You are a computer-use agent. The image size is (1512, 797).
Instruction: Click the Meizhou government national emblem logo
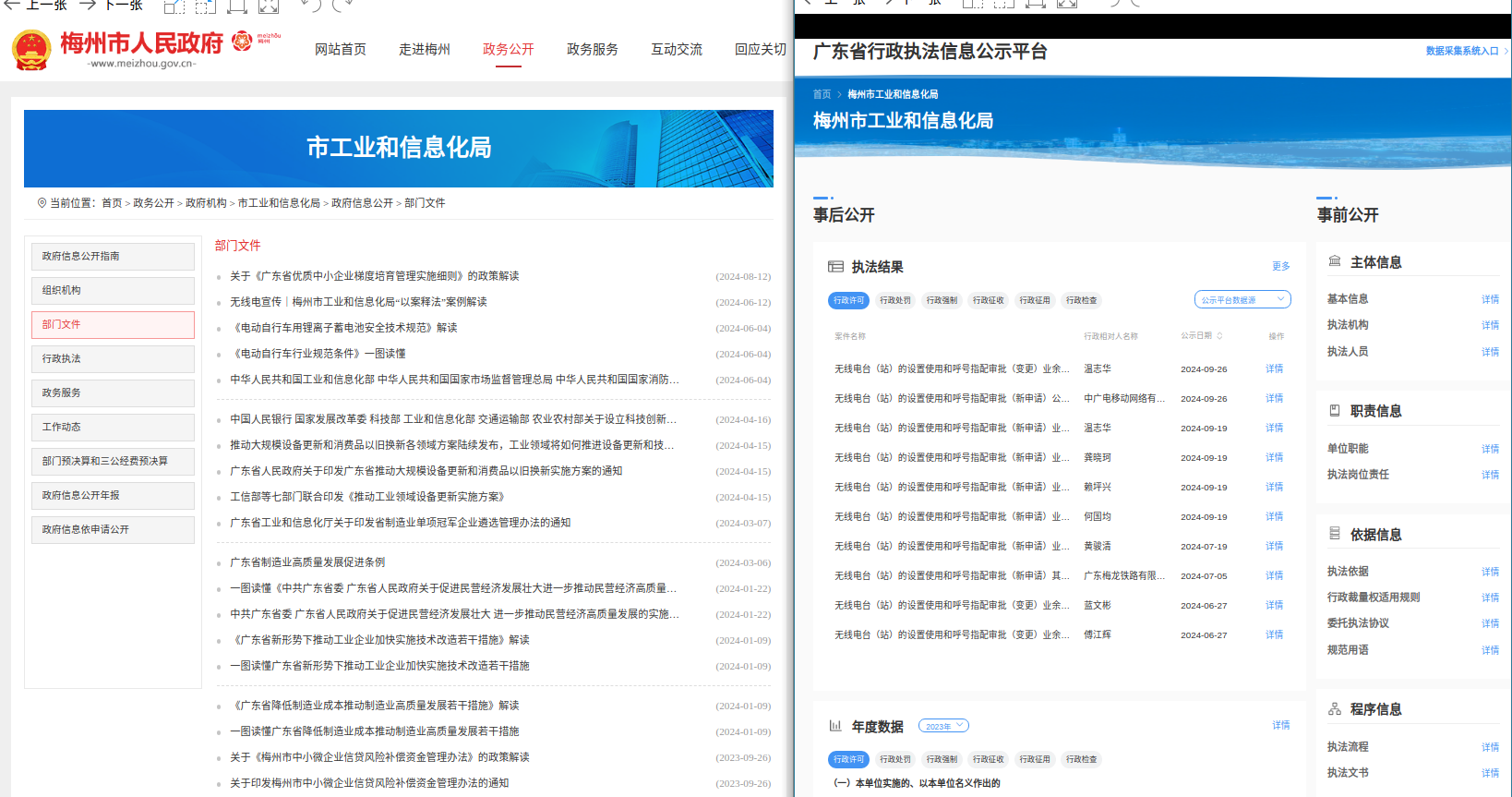tap(31, 50)
